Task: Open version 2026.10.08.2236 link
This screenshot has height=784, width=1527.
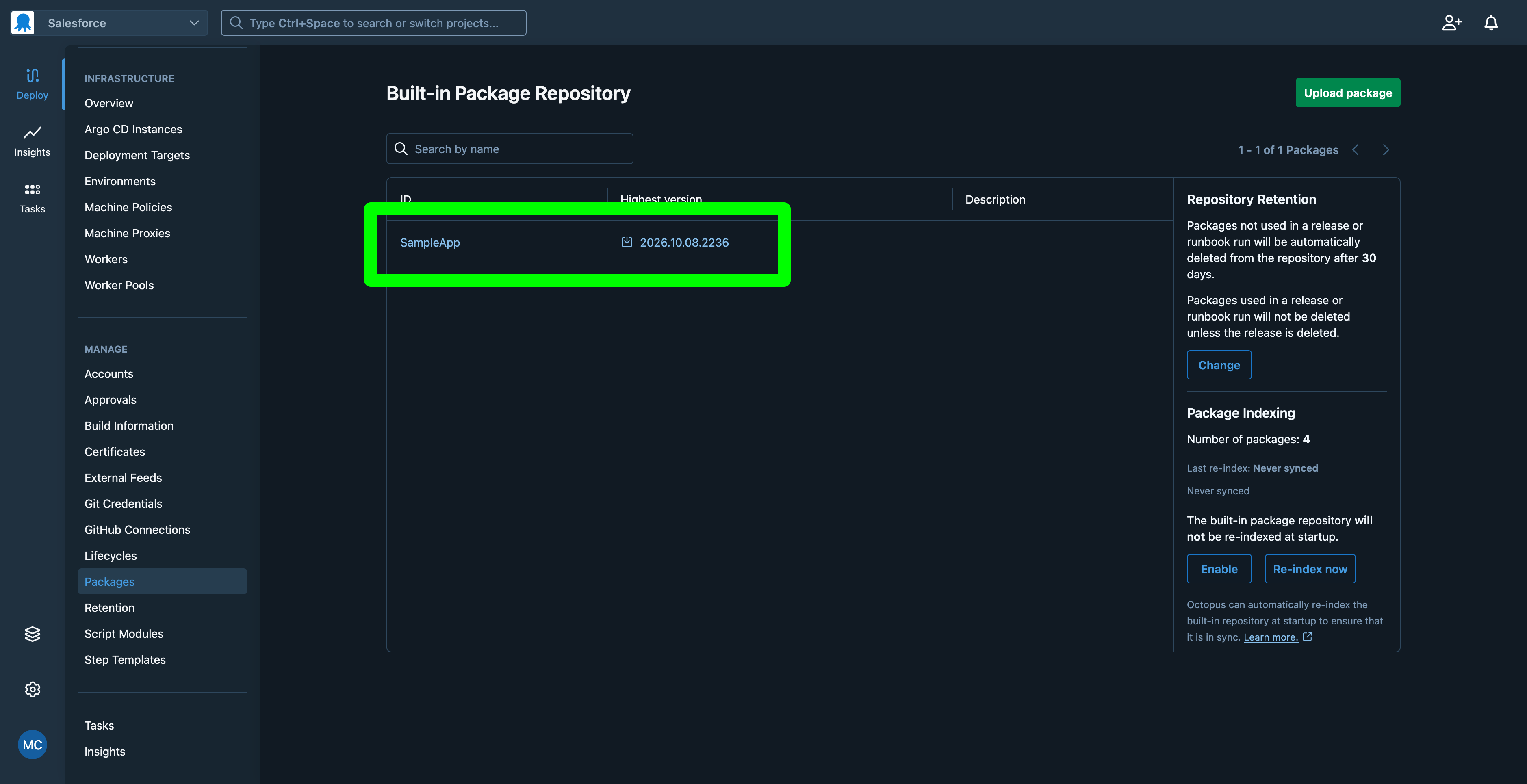Action: pos(684,243)
